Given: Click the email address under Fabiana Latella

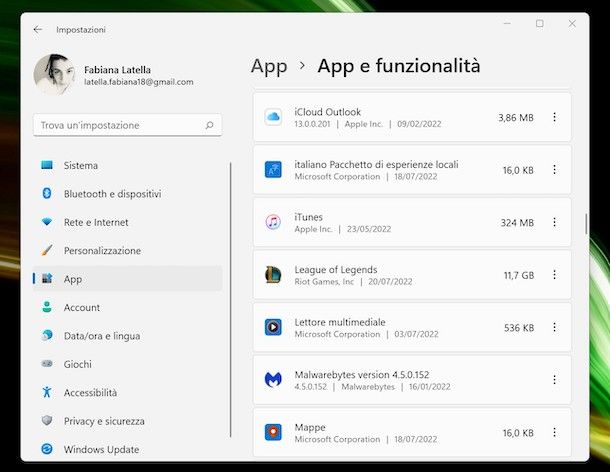Looking at the screenshot, I should (138, 82).
